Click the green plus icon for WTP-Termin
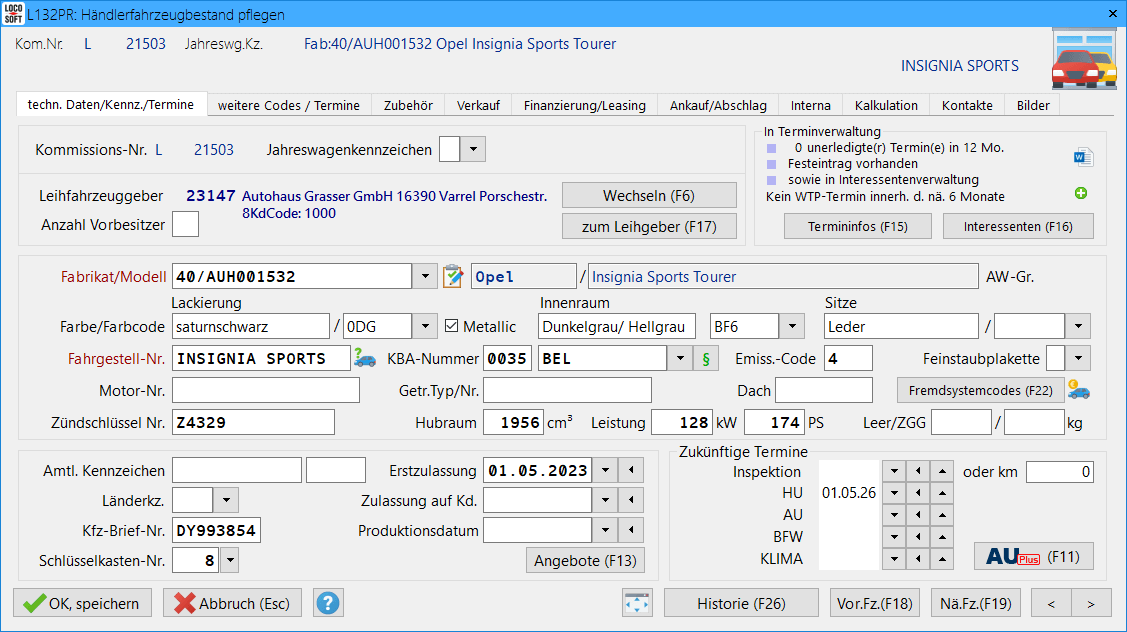The height and width of the screenshot is (632, 1127). (x=1081, y=194)
